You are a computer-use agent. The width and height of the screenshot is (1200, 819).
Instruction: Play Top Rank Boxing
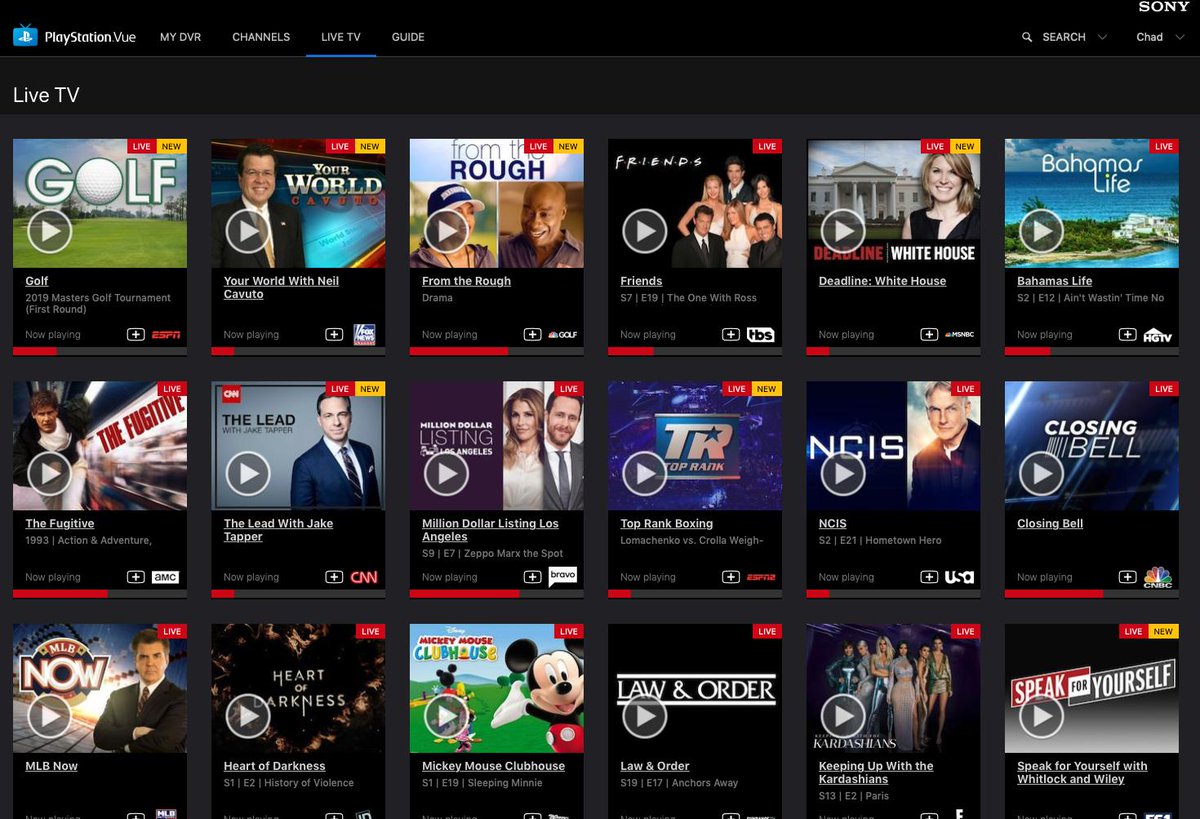(644, 473)
